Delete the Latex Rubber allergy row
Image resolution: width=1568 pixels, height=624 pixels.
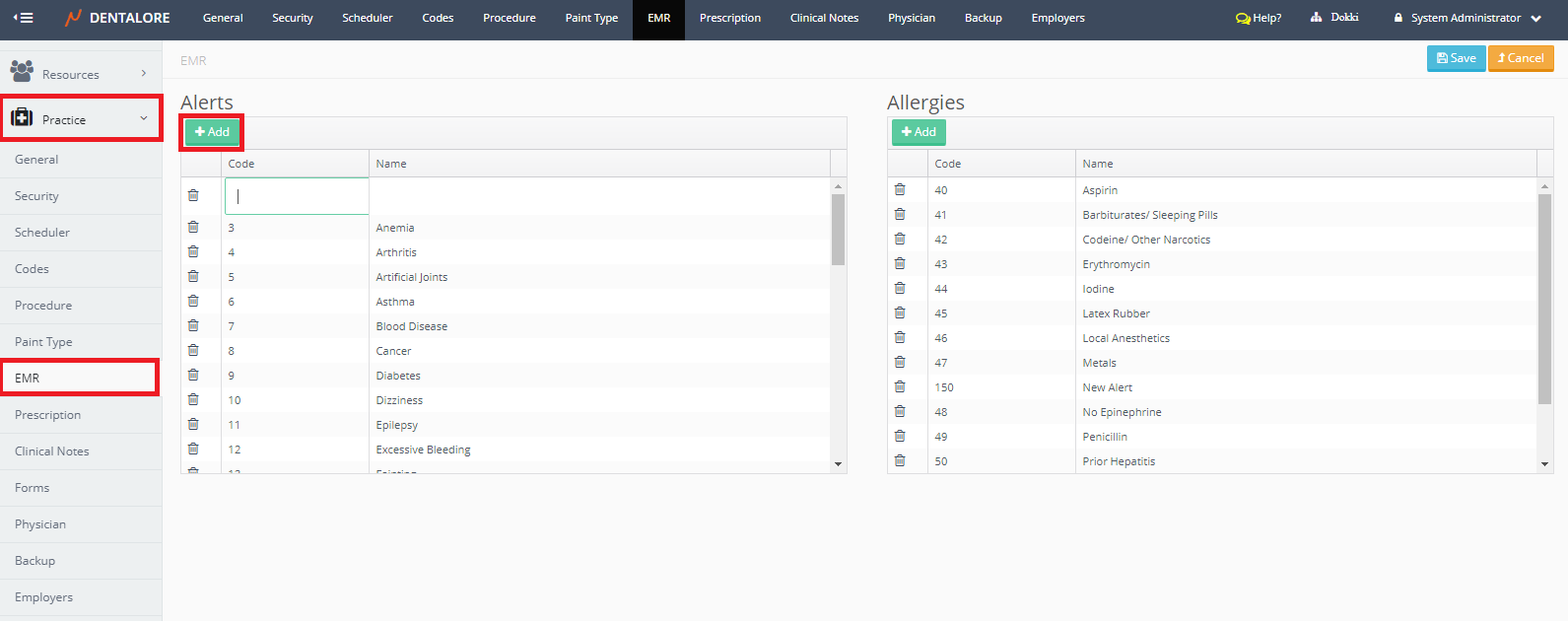[899, 312]
